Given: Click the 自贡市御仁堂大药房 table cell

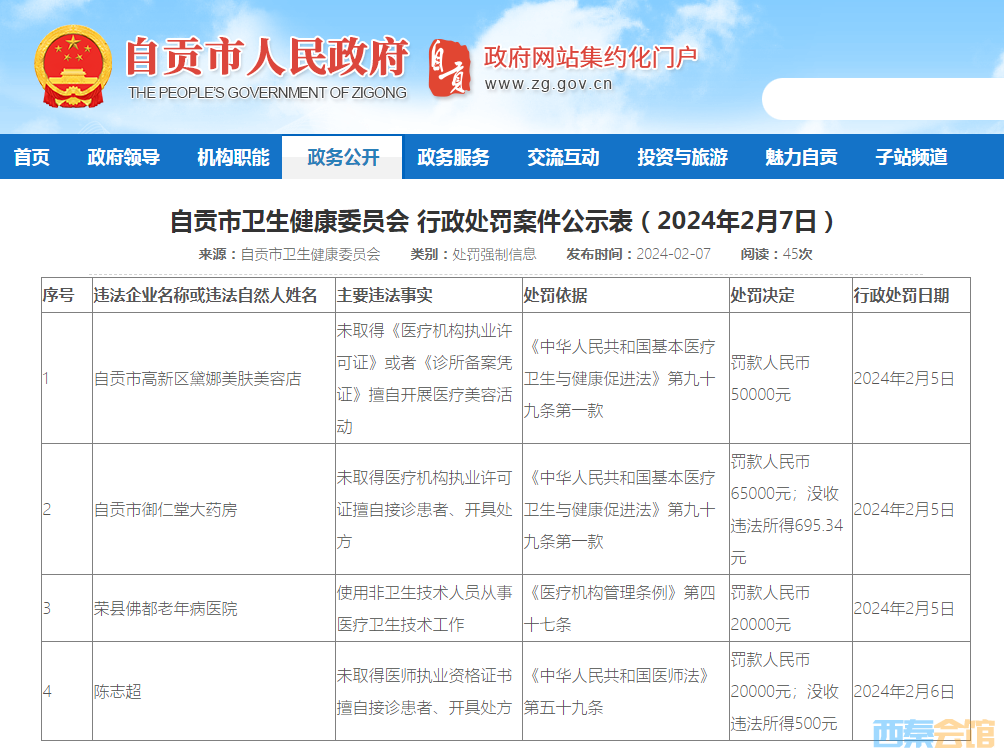Looking at the screenshot, I should 166,510.
